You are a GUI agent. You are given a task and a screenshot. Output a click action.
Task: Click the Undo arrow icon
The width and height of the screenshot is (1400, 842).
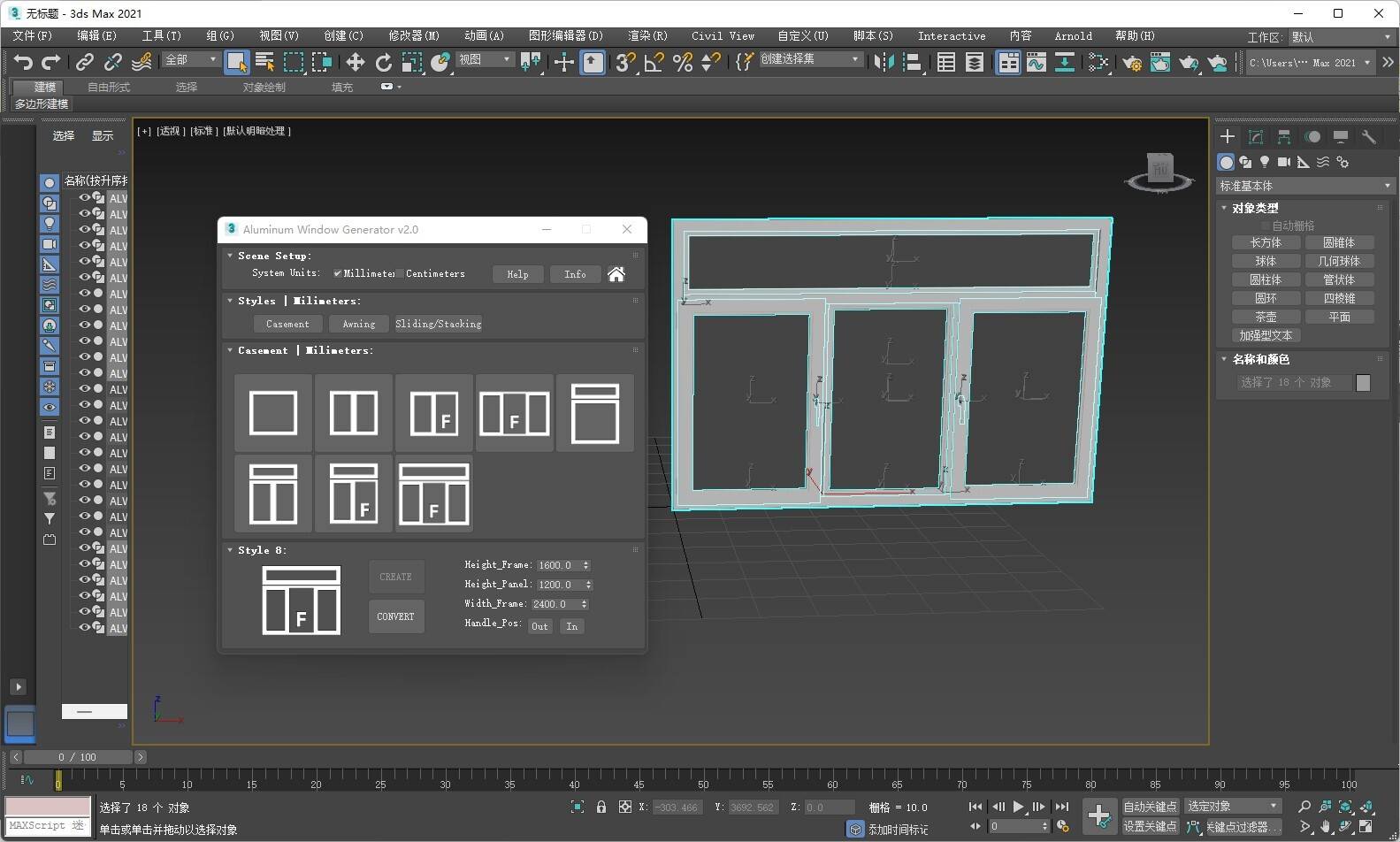(23, 62)
